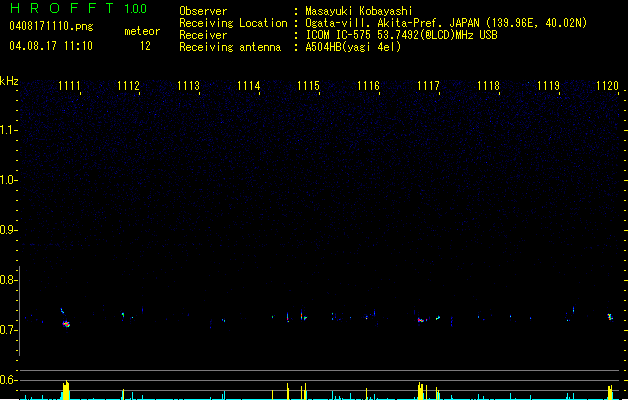Click the Receiver label

pyautogui.click(x=203, y=35)
